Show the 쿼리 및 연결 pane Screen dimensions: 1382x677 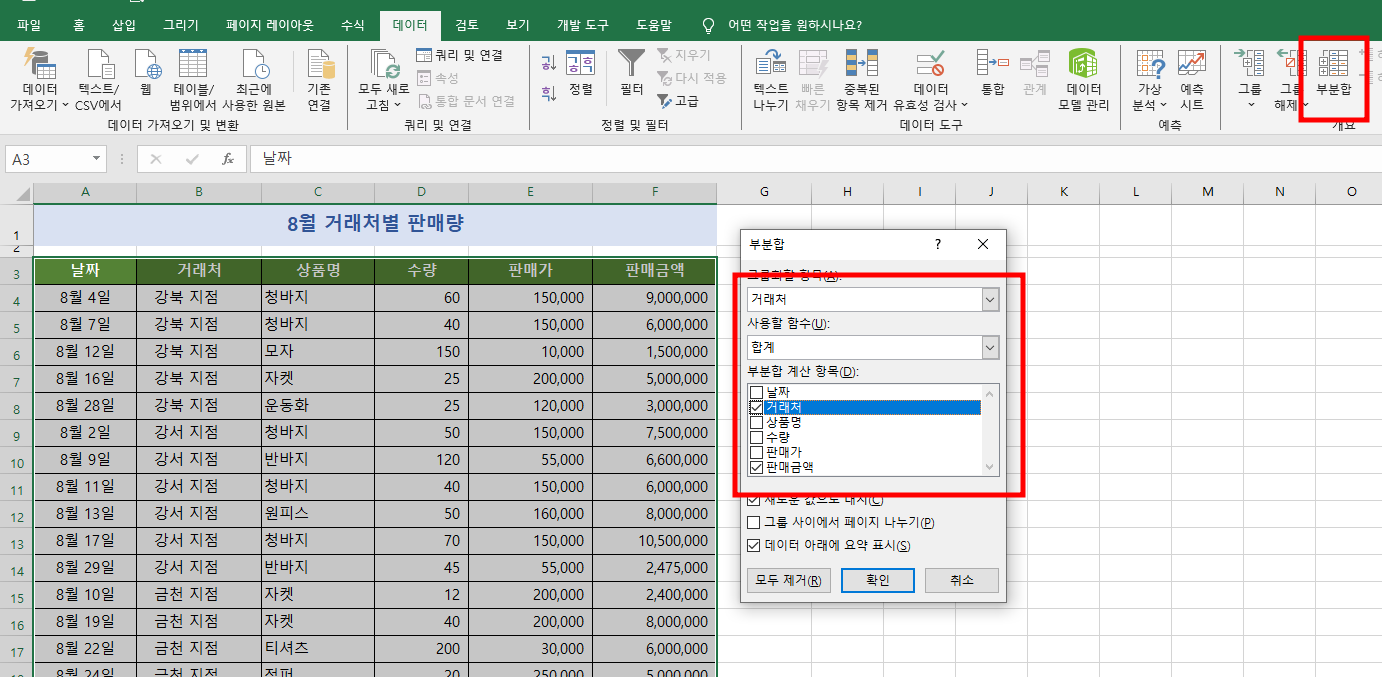(x=459, y=55)
